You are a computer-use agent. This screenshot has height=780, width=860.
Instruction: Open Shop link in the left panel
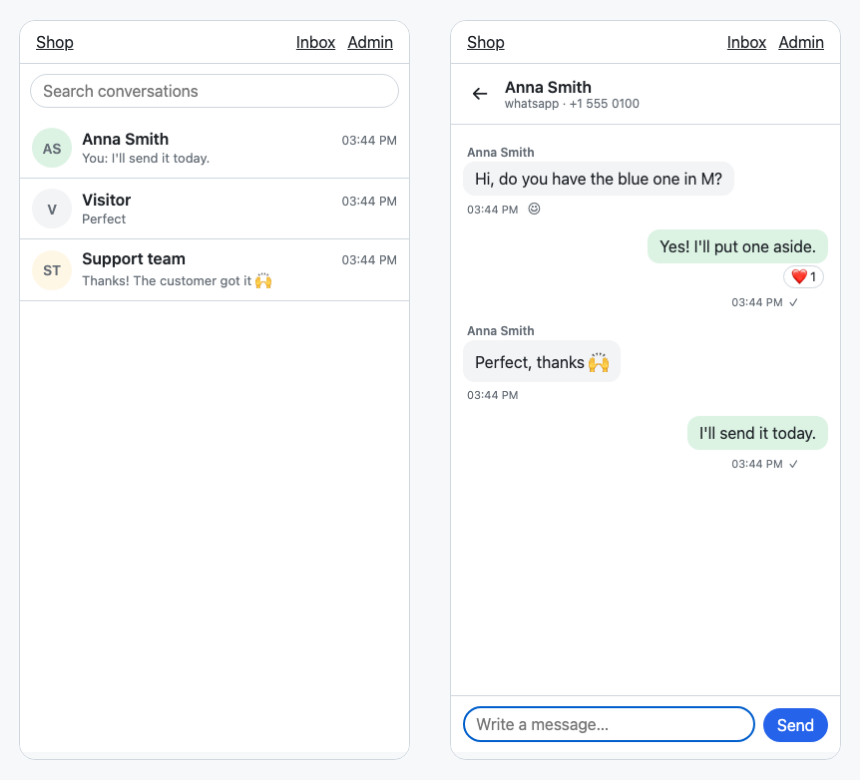point(55,42)
